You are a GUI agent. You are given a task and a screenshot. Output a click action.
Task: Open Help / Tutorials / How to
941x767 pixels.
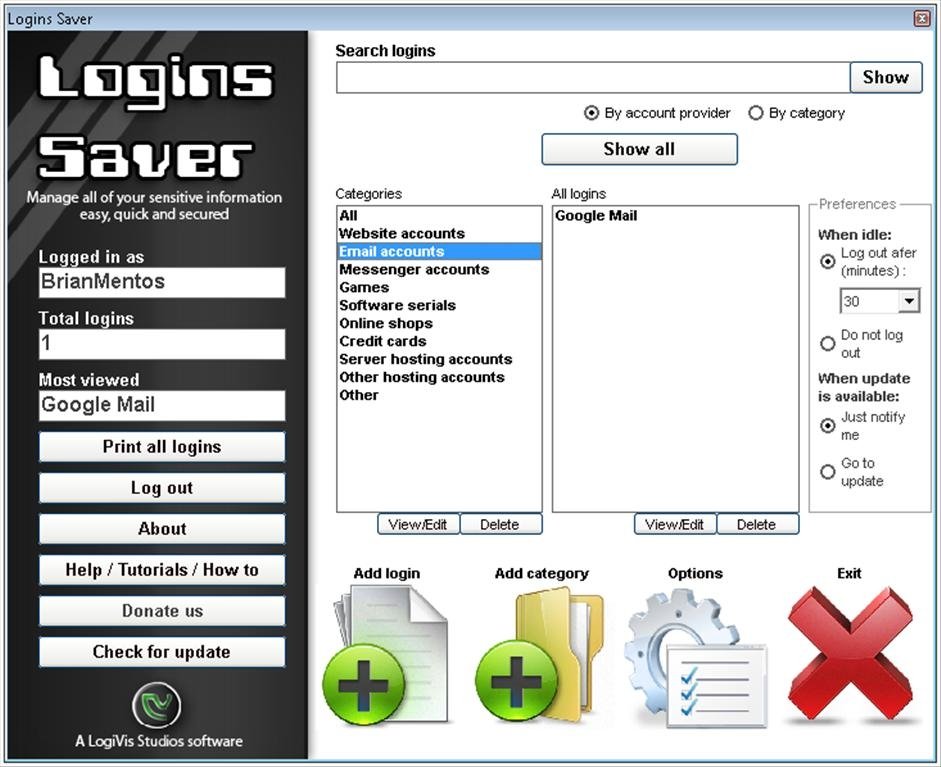click(162, 570)
